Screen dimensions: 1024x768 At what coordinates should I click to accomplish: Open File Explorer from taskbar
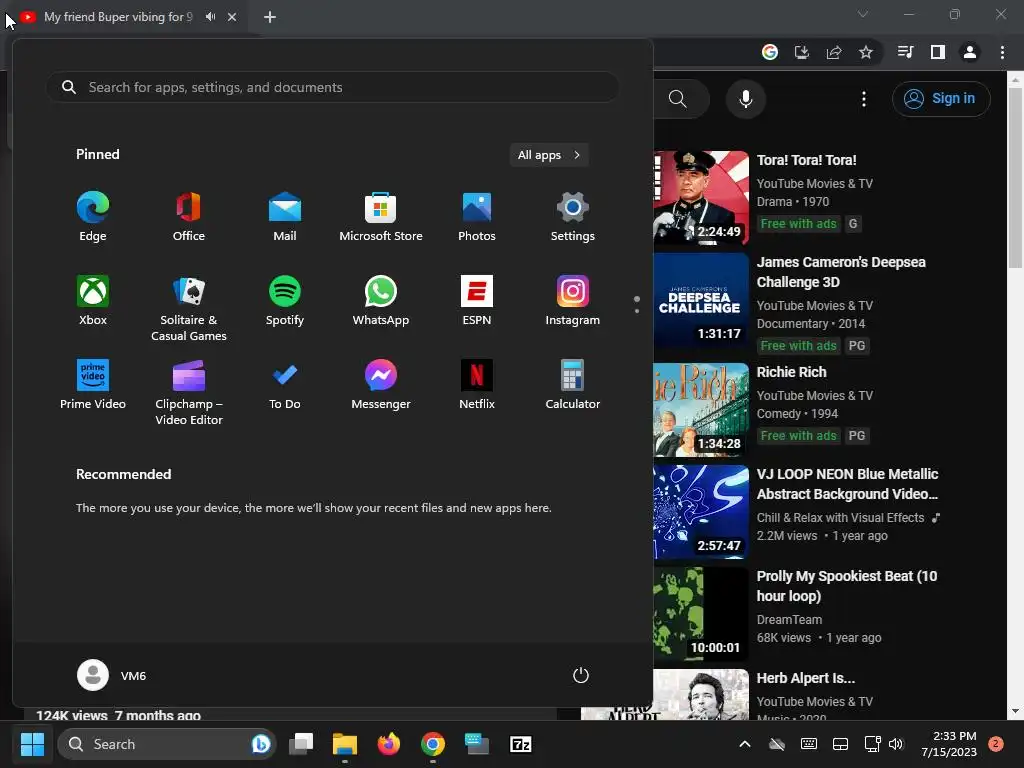tap(345, 744)
